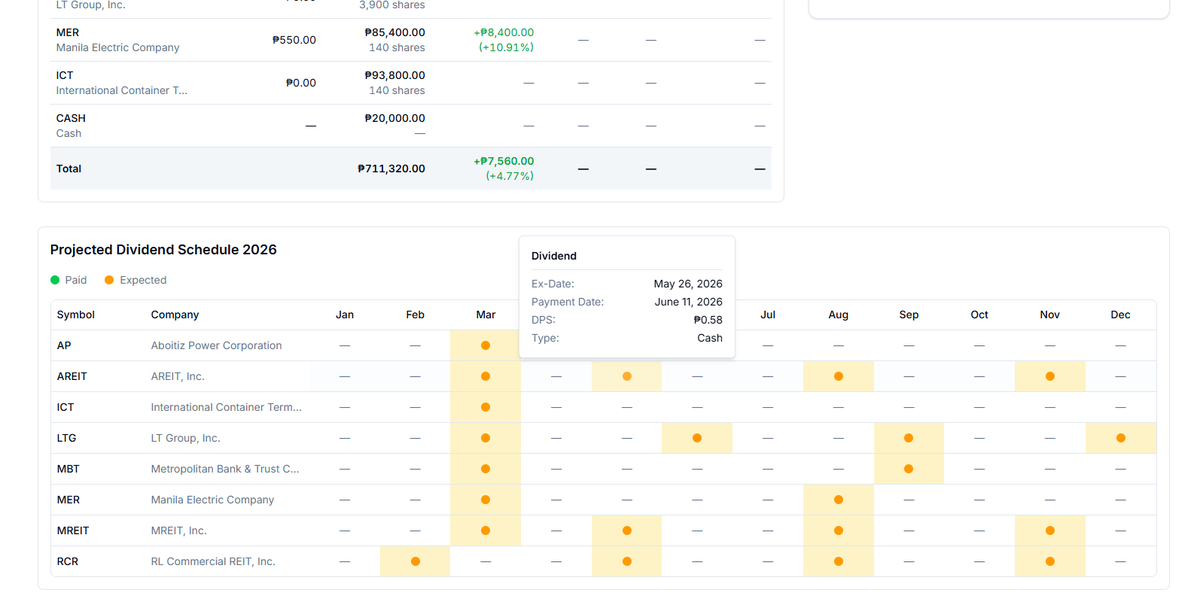This screenshot has width=1200, height=611.
Task: Open MREIT, Inc. company entry
Action: coord(179,530)
